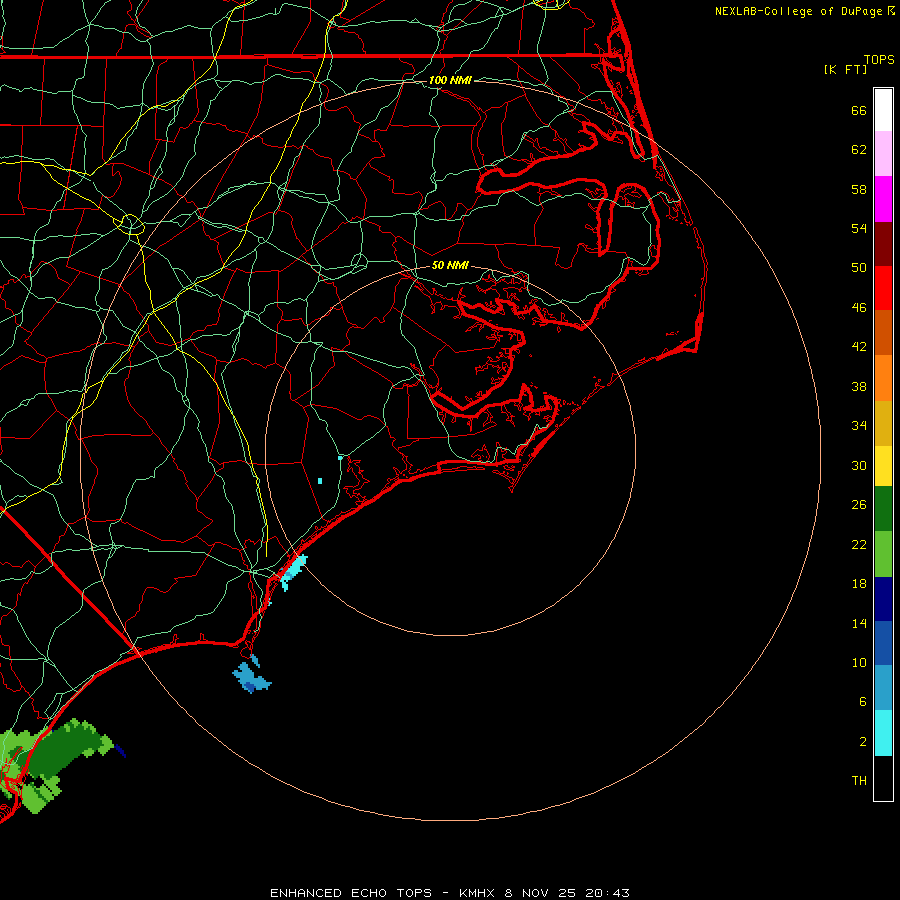This screenshot has height=900, width=900.
Task: Click the gold 34 kft legend swatch
Action: click(x=883, y=423)
